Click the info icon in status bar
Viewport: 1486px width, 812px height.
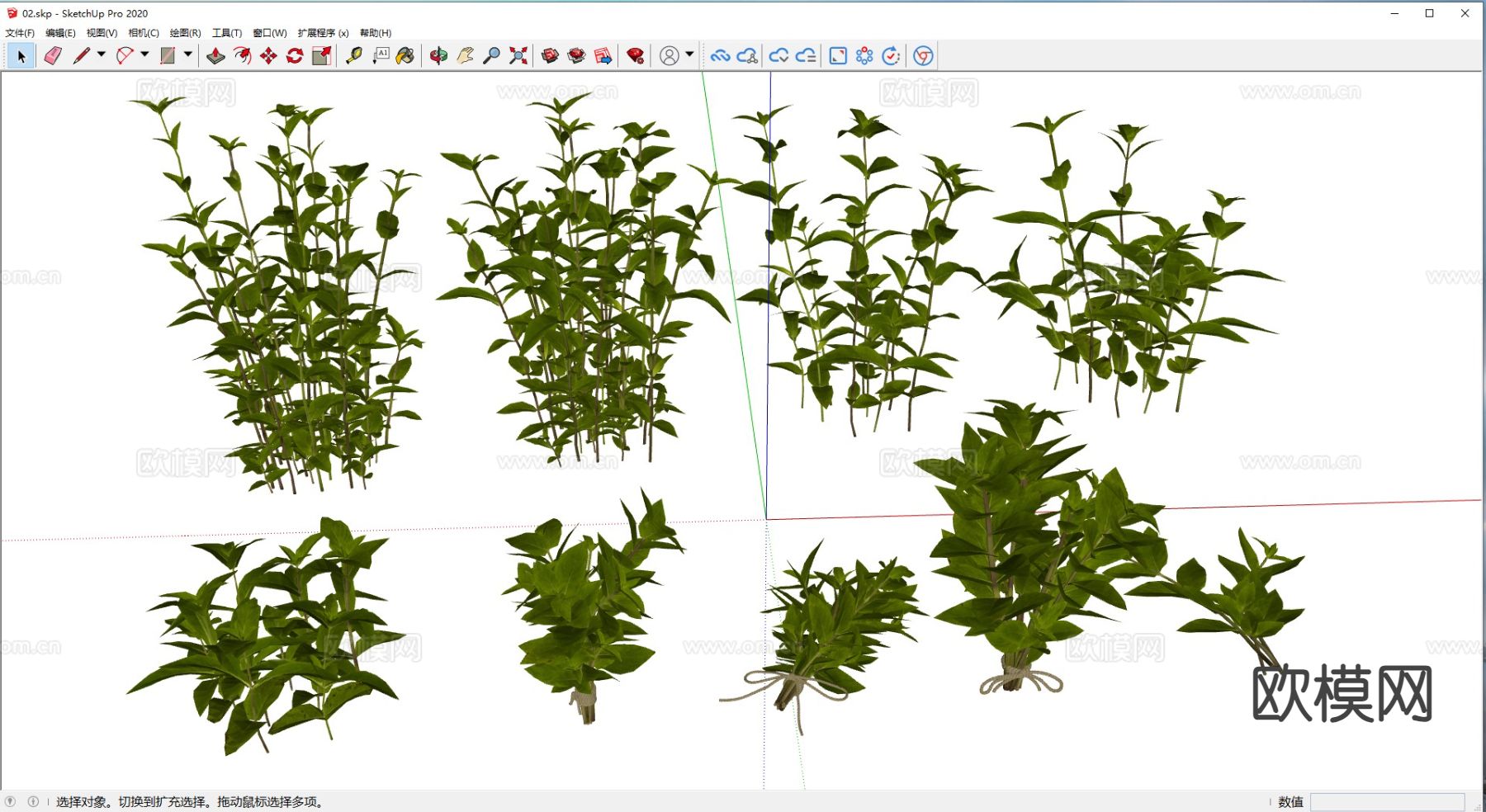pos(33,801)
